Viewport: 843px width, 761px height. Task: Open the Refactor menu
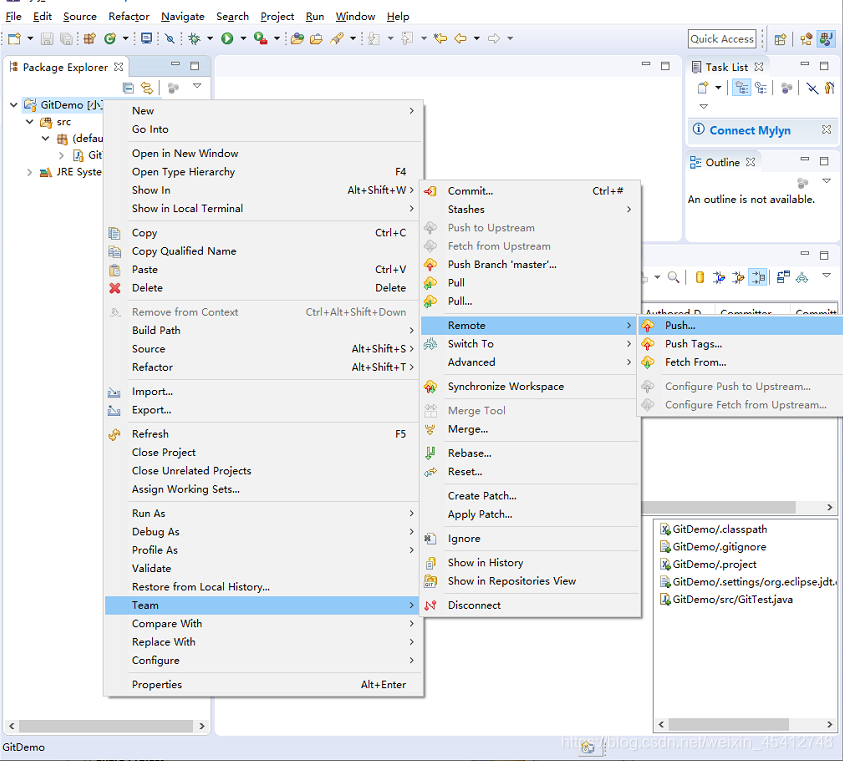point(129,17)
